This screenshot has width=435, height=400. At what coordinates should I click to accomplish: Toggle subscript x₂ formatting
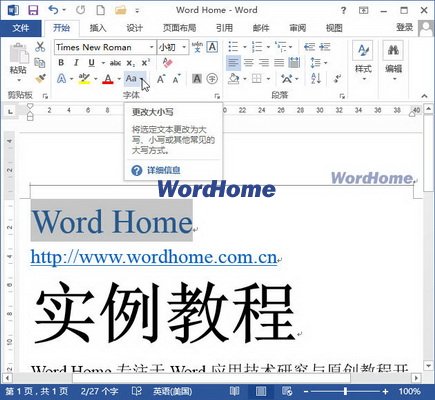point(131,63)
